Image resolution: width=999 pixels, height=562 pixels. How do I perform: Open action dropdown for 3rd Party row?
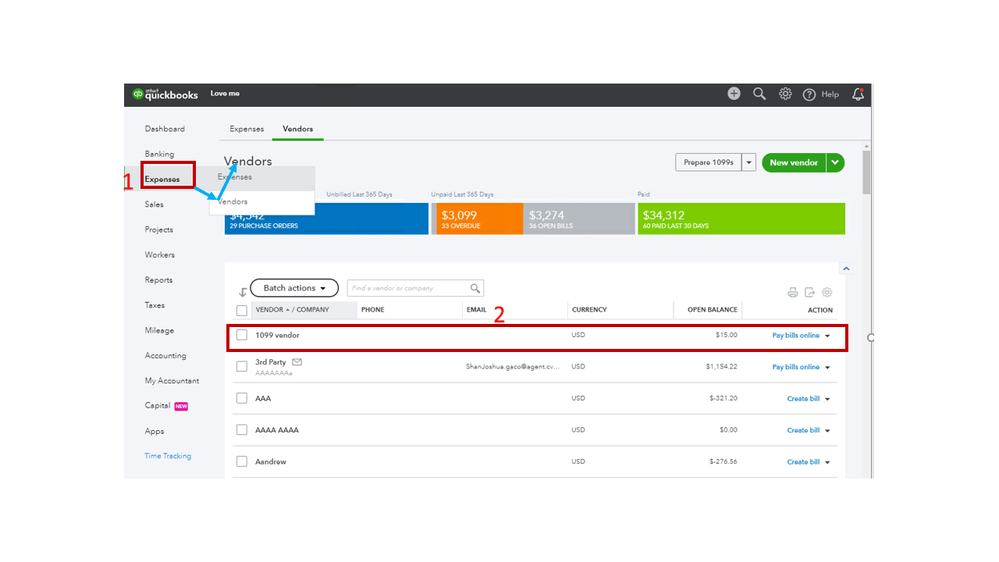point(828,368)
